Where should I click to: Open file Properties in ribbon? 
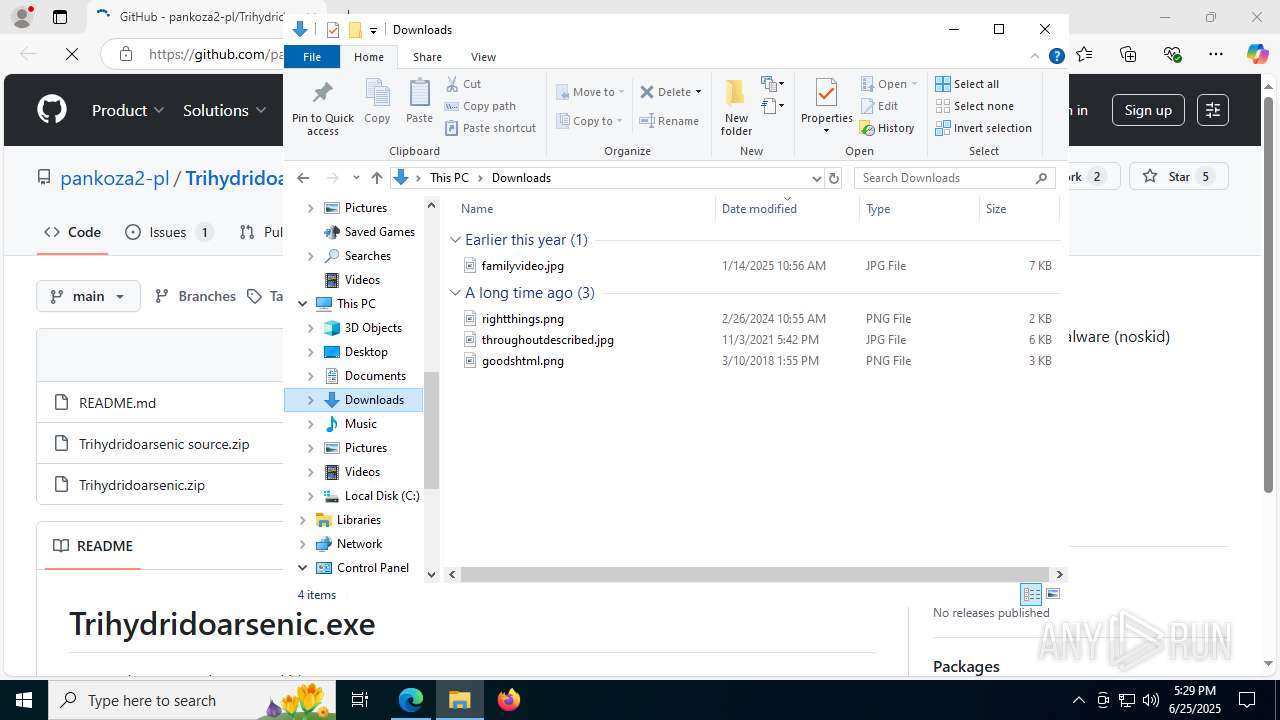(826, 107)
